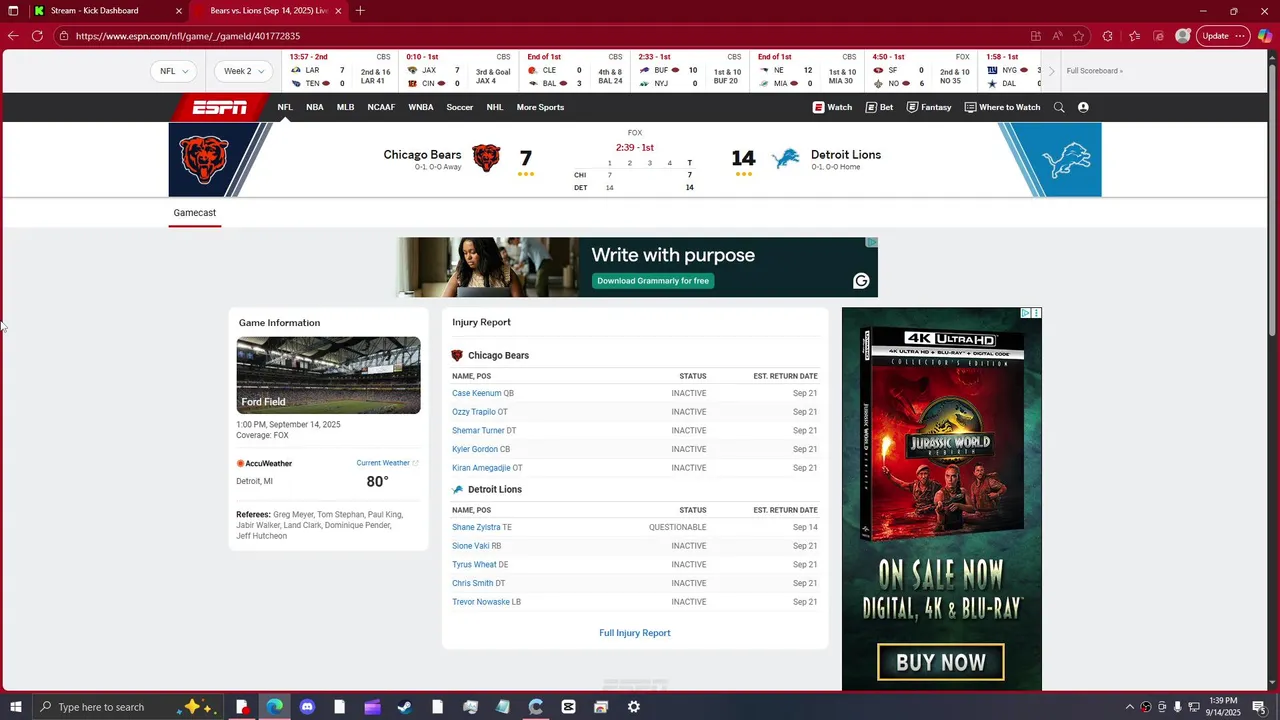Open the Full Injury Report link
Image resolution: width=1280 pixels, height=720 pixels.
point(635,633)
